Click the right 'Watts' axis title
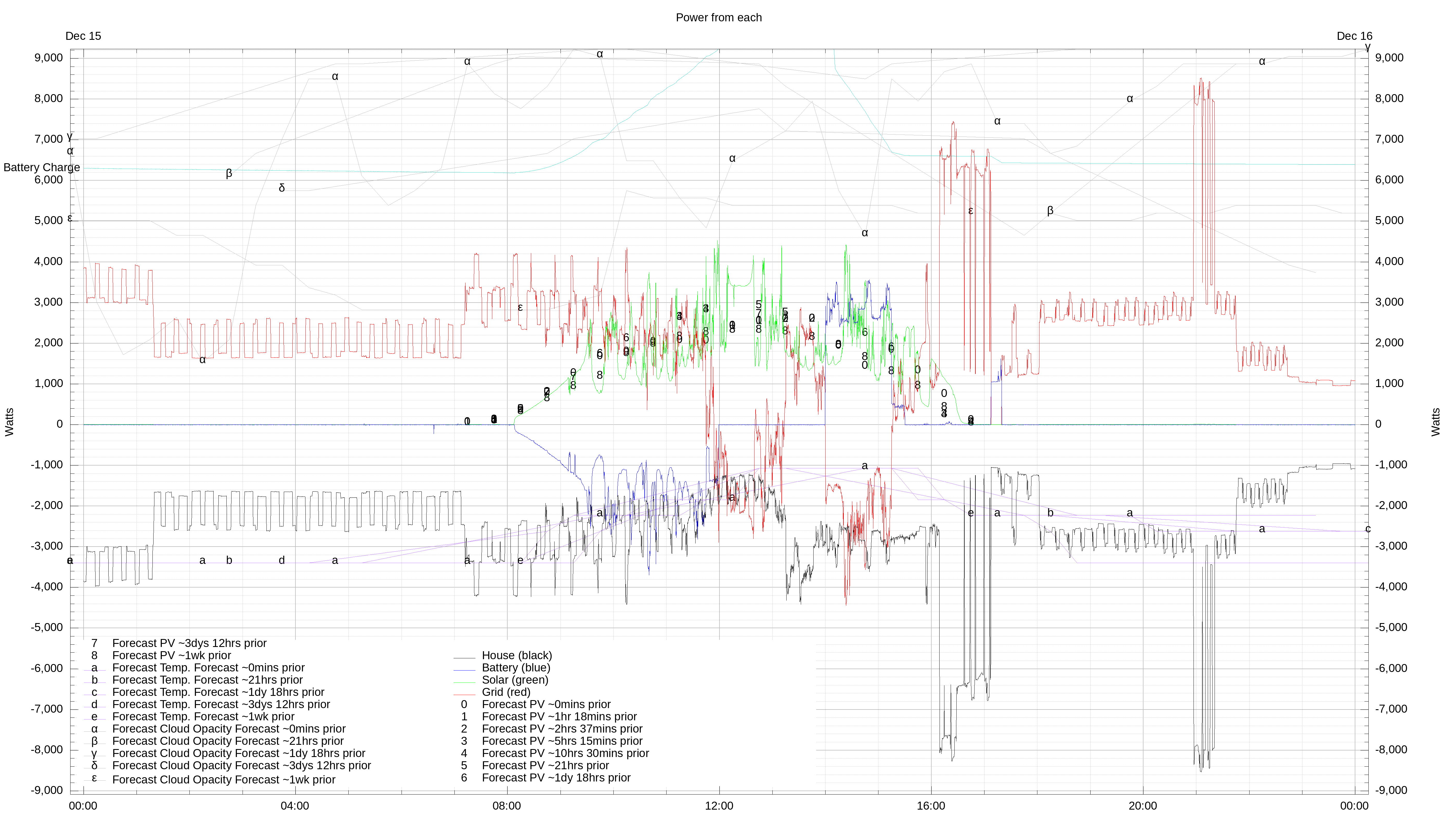 (x=1436, y=422)
